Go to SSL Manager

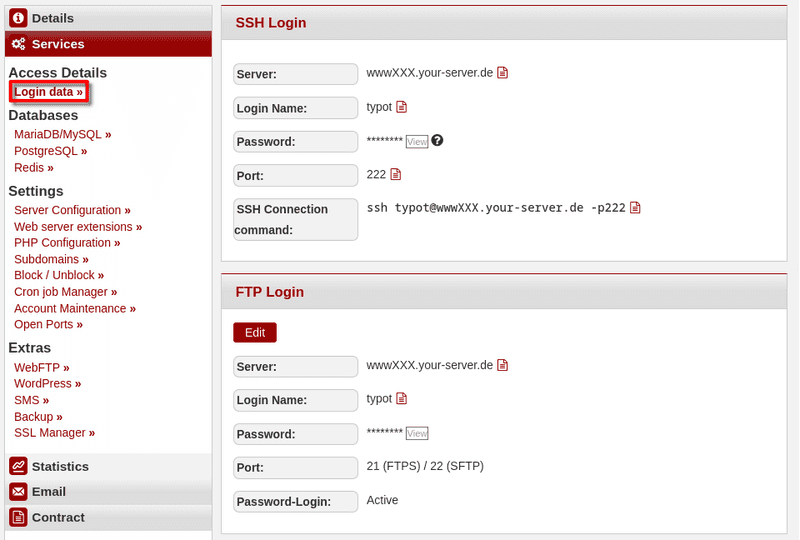(54, 433)
